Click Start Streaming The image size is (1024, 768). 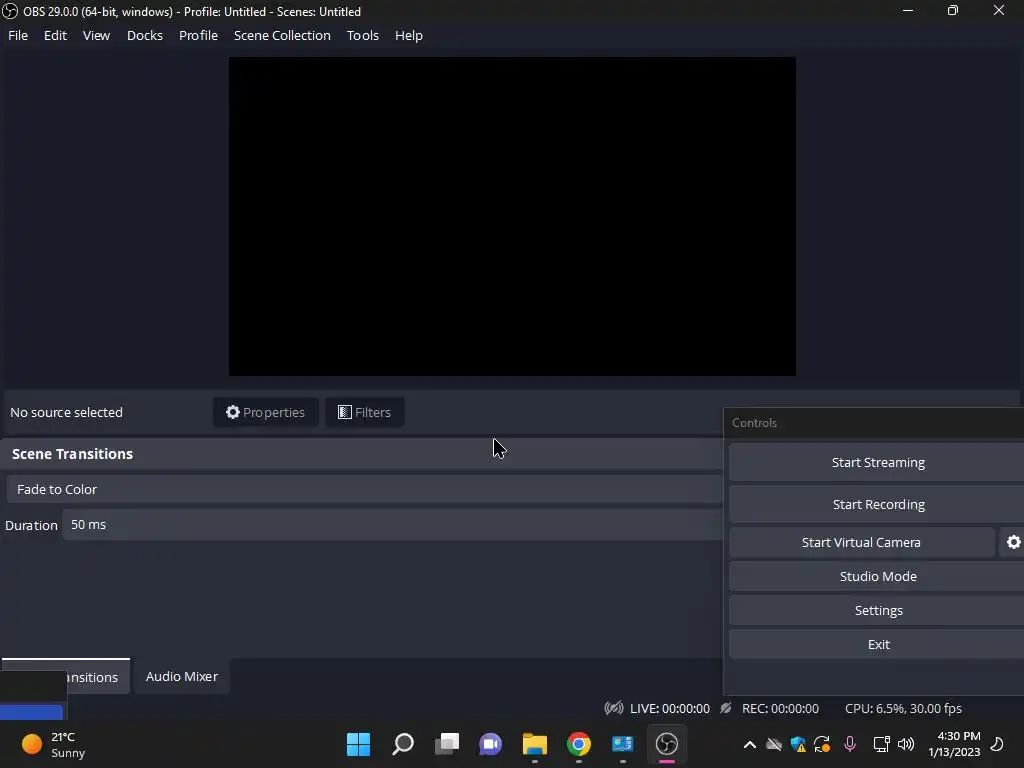877,462
